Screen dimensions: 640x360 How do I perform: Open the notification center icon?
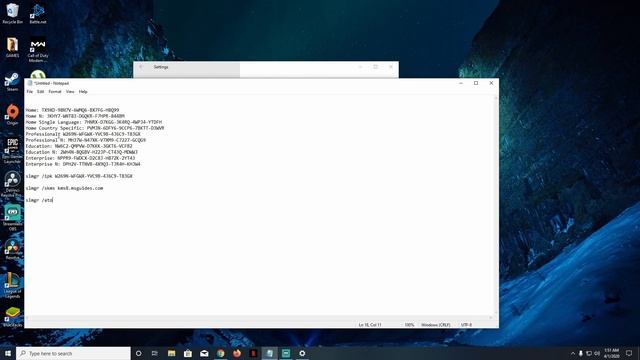click(x=629, y=353)
